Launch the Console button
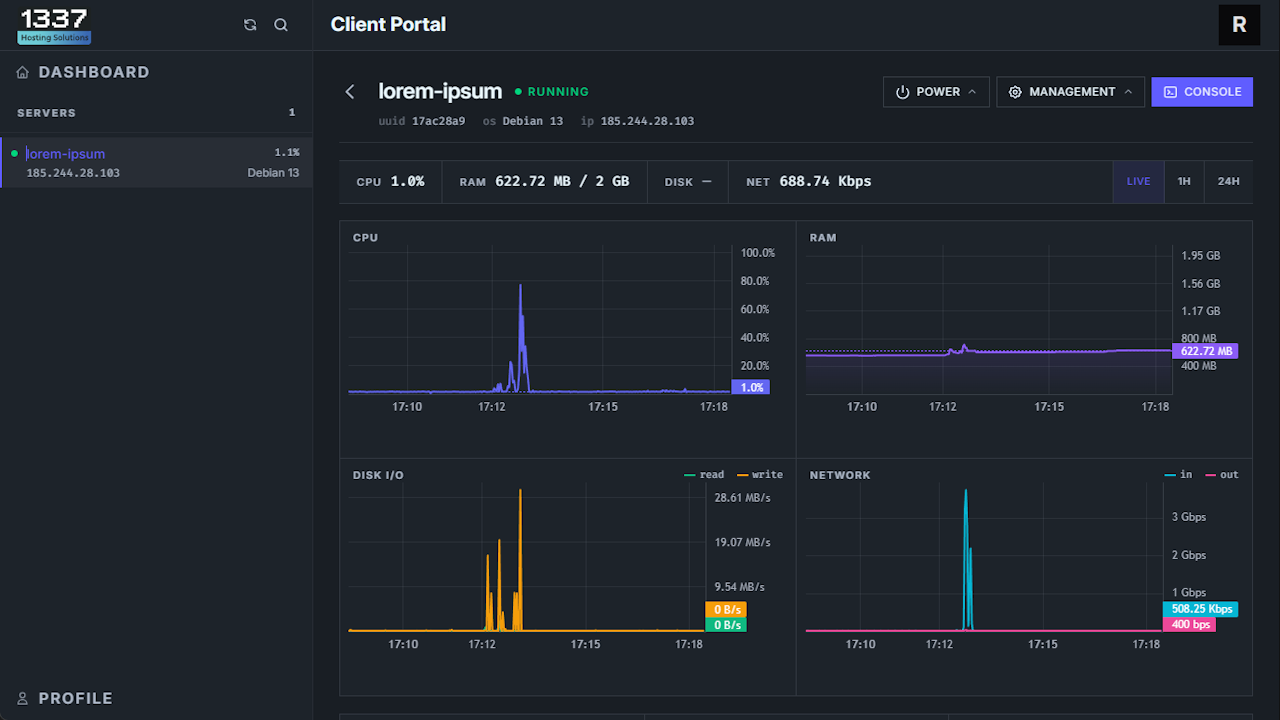Image resolution: width=1280 pixels, height=720 pixels. tap(1202, 92)
